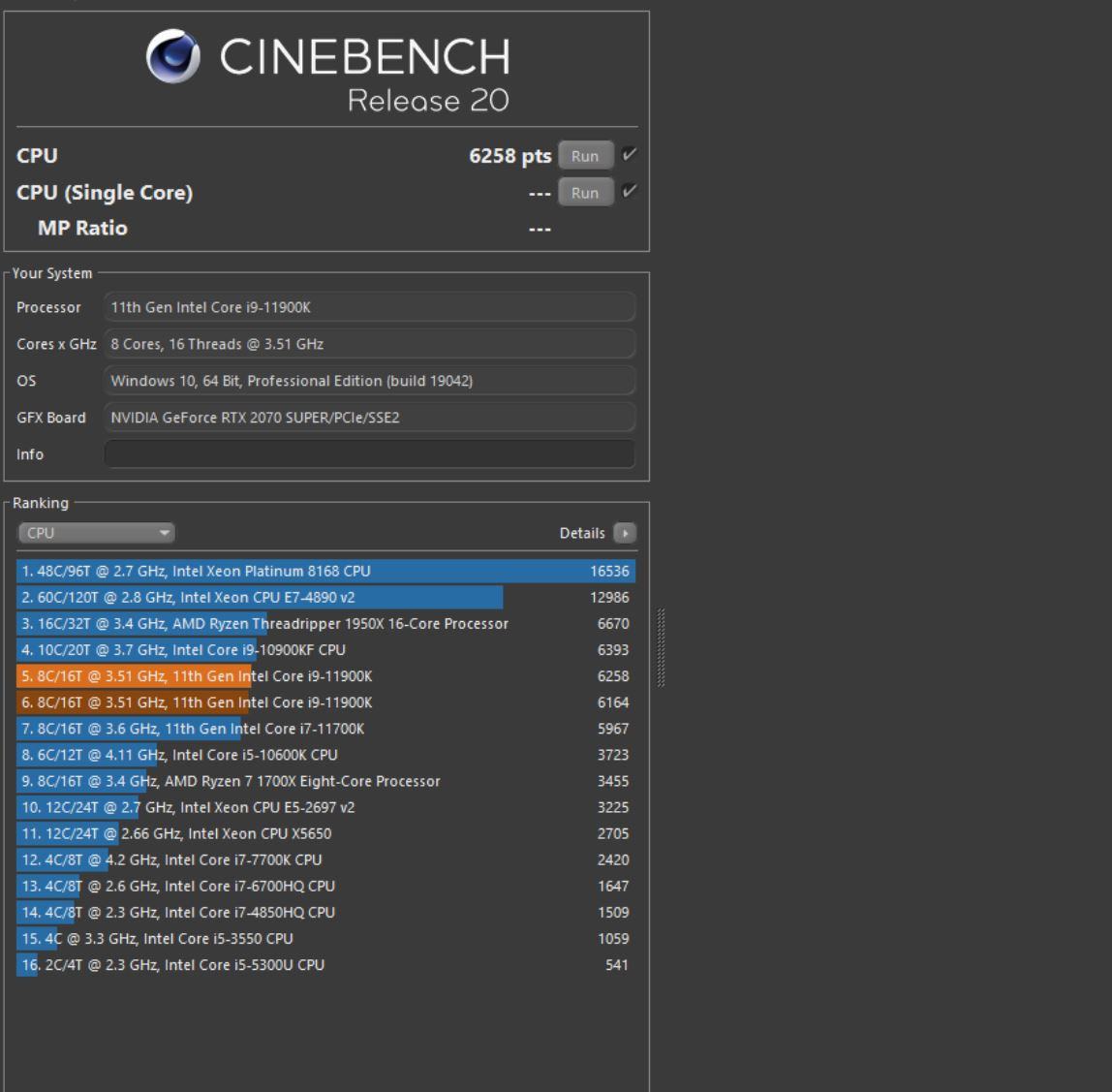This screenshot has width=1112, height=1092.
Task: Select ranking row Intel Xeon Platinum 8168
Action: tap(326, 571)
